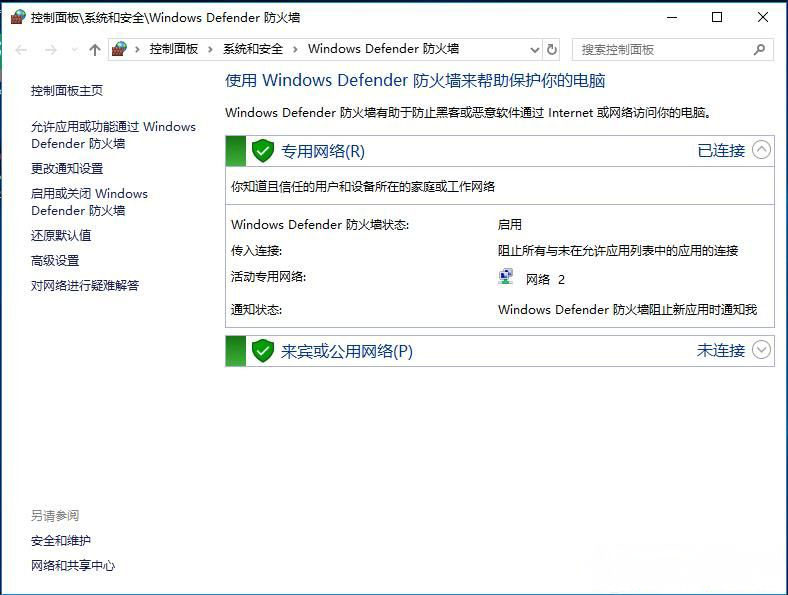The image size is (788, 595).
Task: Click the 网络 2 network icon
Action: point(506,277)
